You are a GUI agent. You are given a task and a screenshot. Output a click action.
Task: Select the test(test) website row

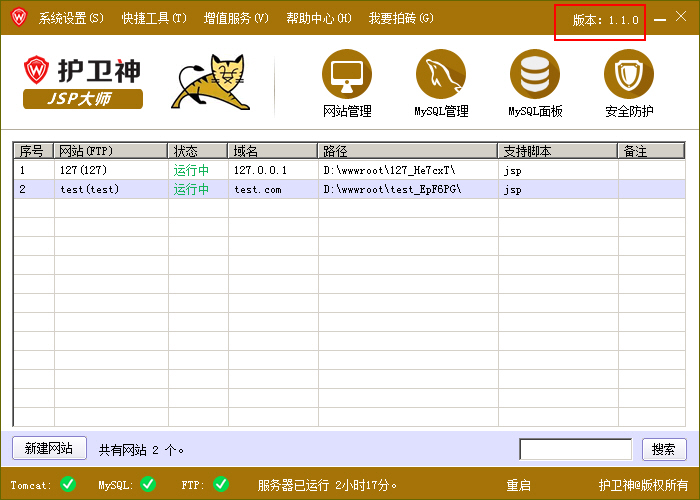pos(350,189)
